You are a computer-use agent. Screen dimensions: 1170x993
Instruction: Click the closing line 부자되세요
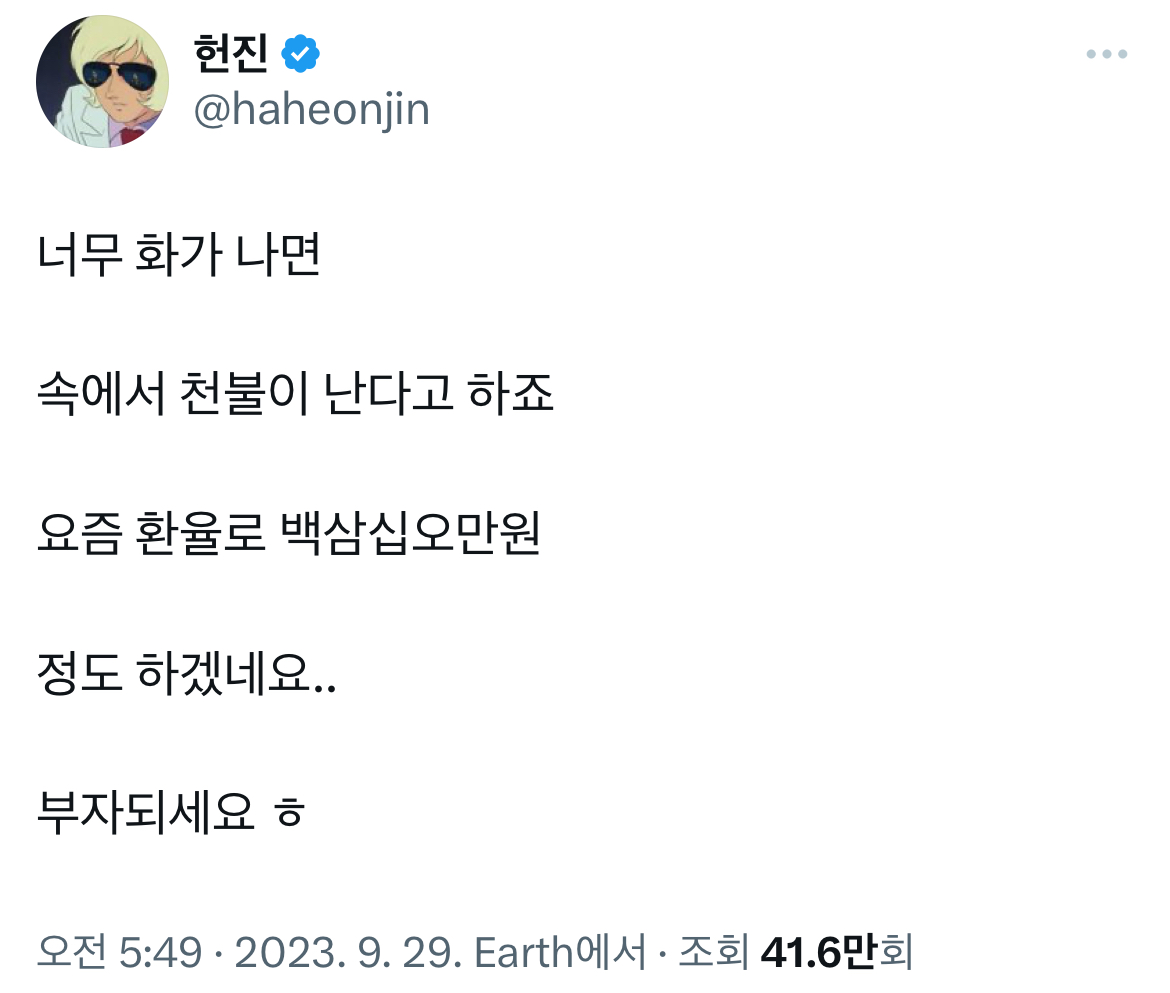(145, 813)
